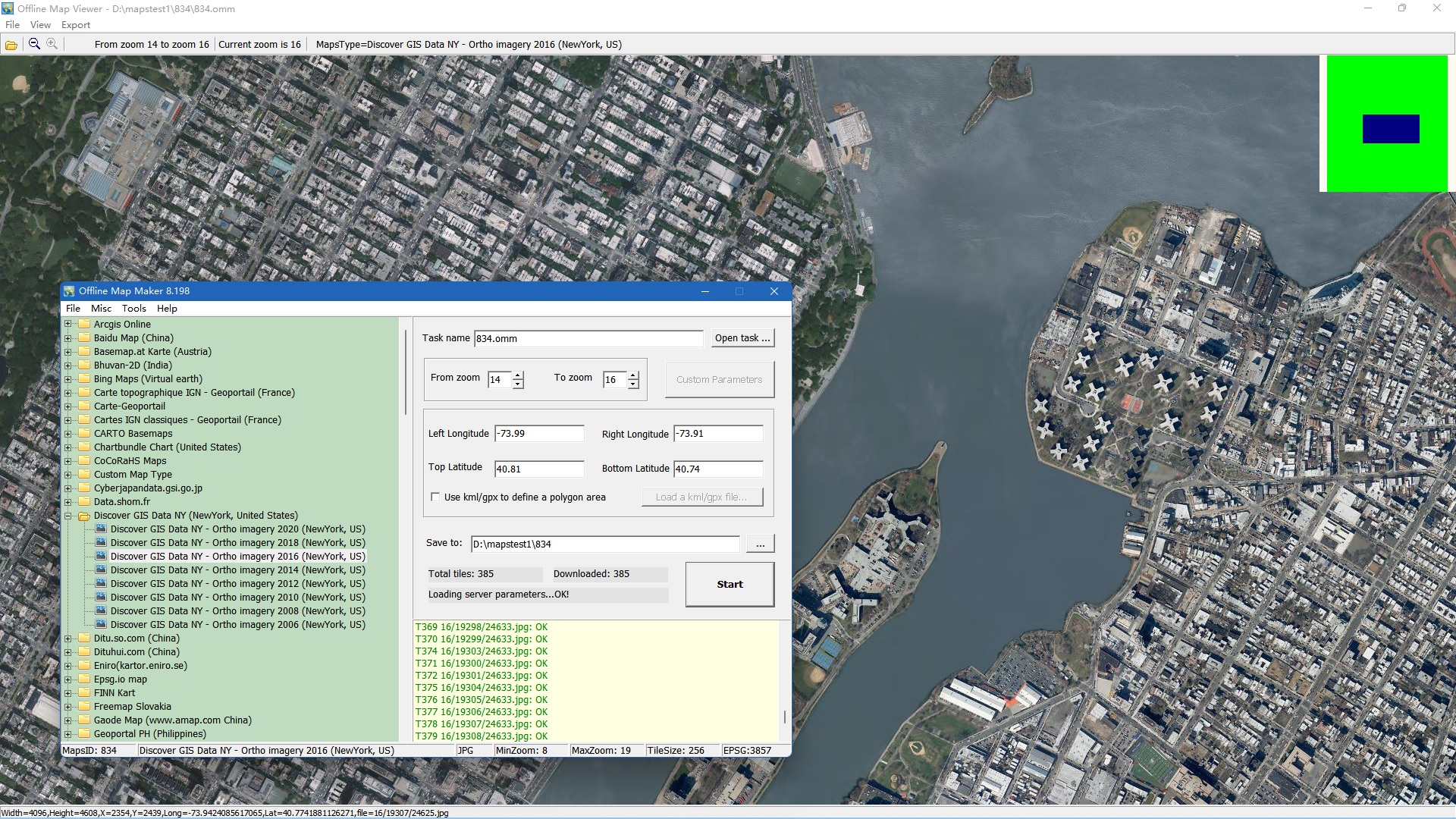Screen dimensions: 1456x819
Task: Expand the Arcgis Online tree node
Action: pyautogui.click(x=67, y=325)
